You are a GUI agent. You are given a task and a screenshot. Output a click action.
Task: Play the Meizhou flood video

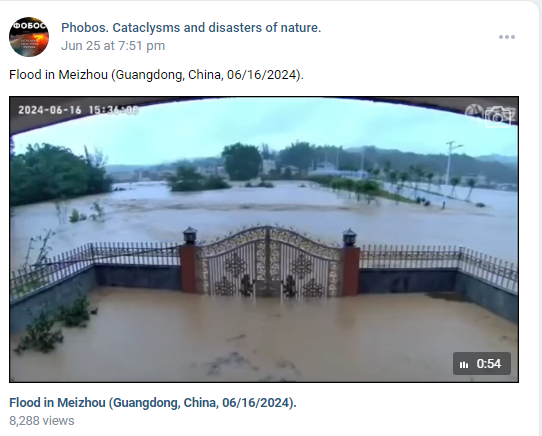pyautogui.click(x=264, y=239)
